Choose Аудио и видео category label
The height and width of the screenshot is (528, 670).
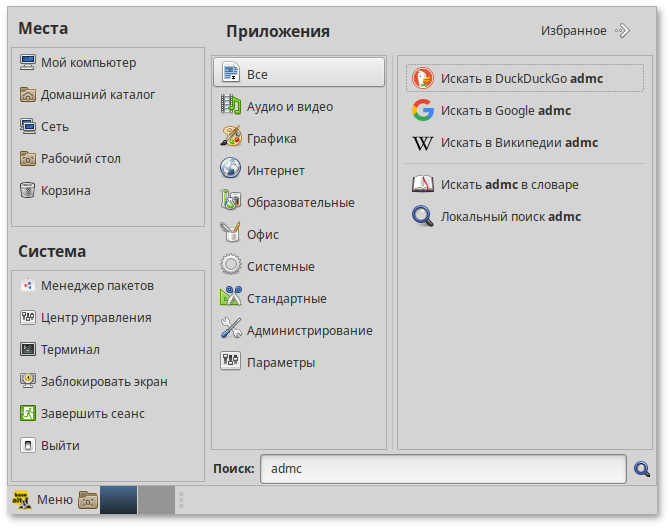coord(290,106)
